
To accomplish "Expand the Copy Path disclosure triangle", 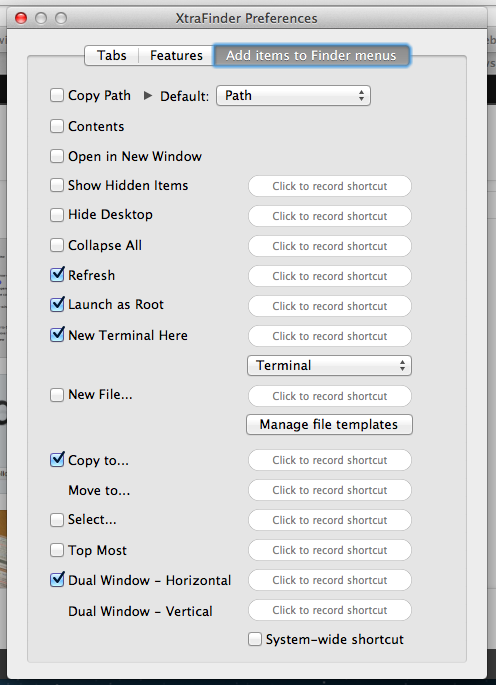I will pyautogui.click(x=148, y=96).
